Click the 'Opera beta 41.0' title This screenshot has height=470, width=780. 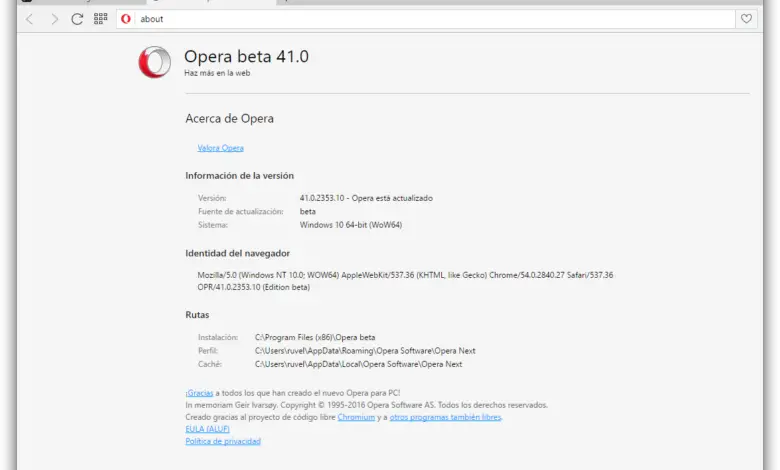246,56
